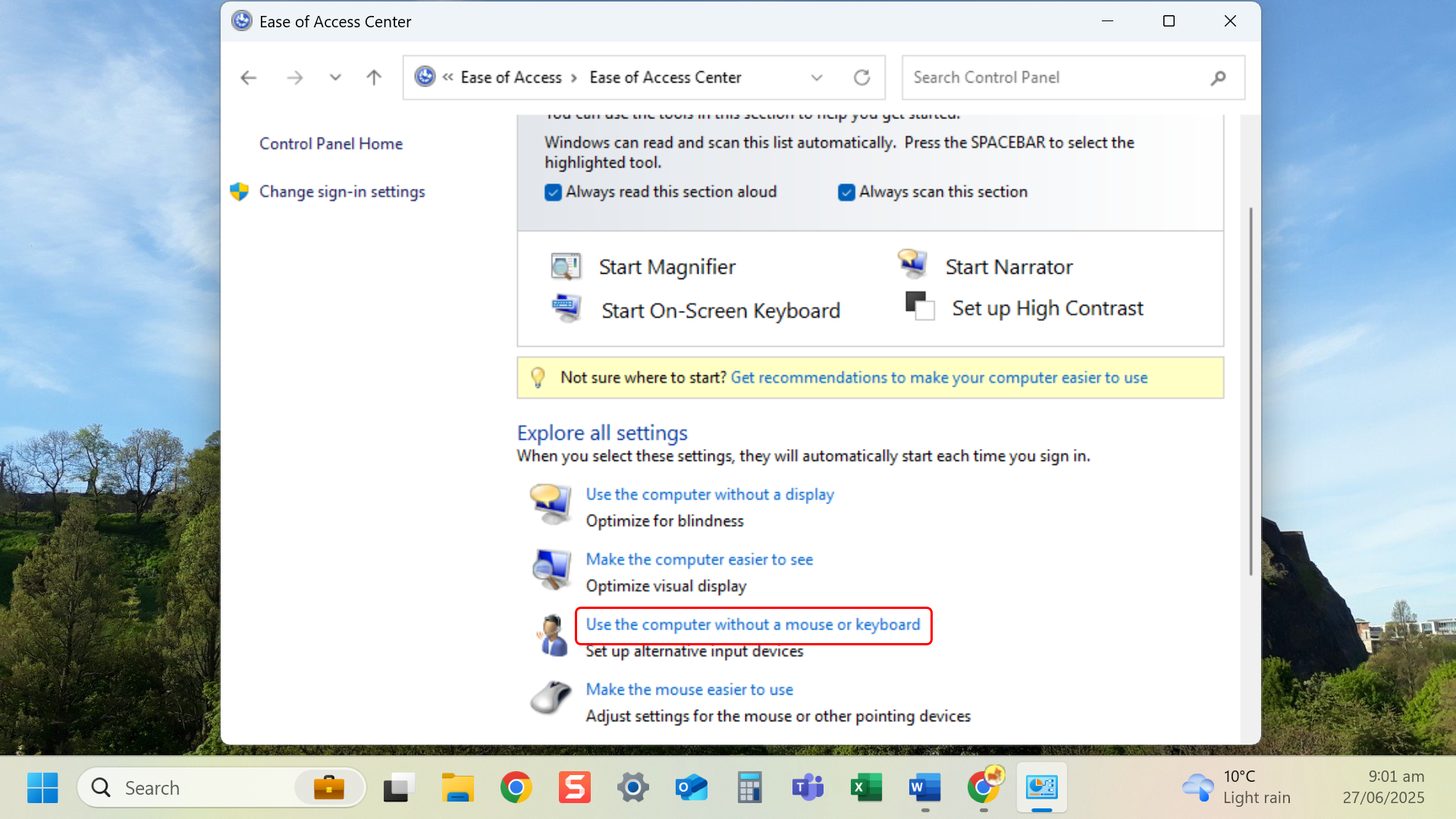Open Task View from taskbar
This screenshot has width=1456, height=819.
(399, 788)
